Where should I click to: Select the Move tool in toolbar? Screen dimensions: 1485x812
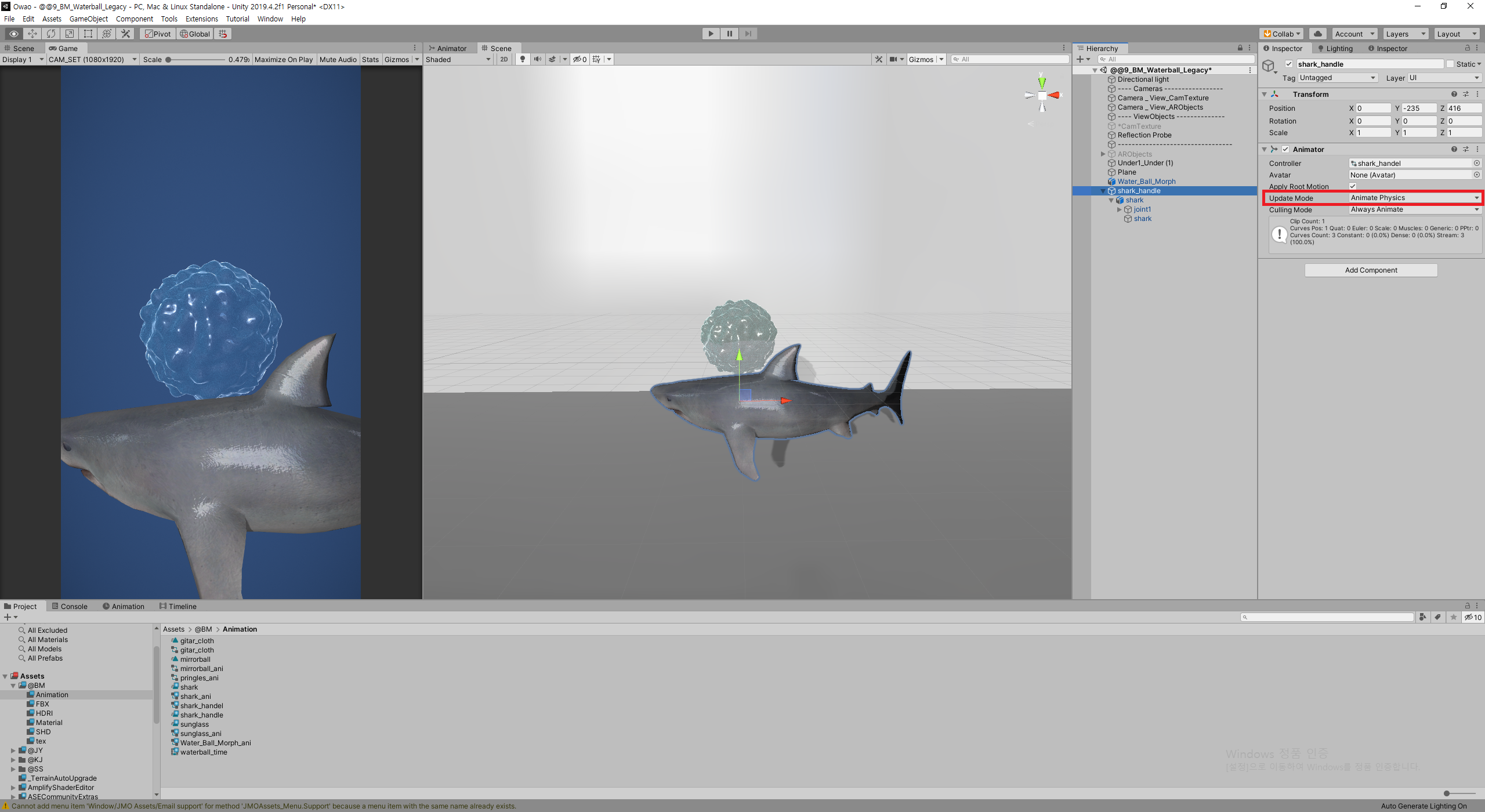coord(32,34)
